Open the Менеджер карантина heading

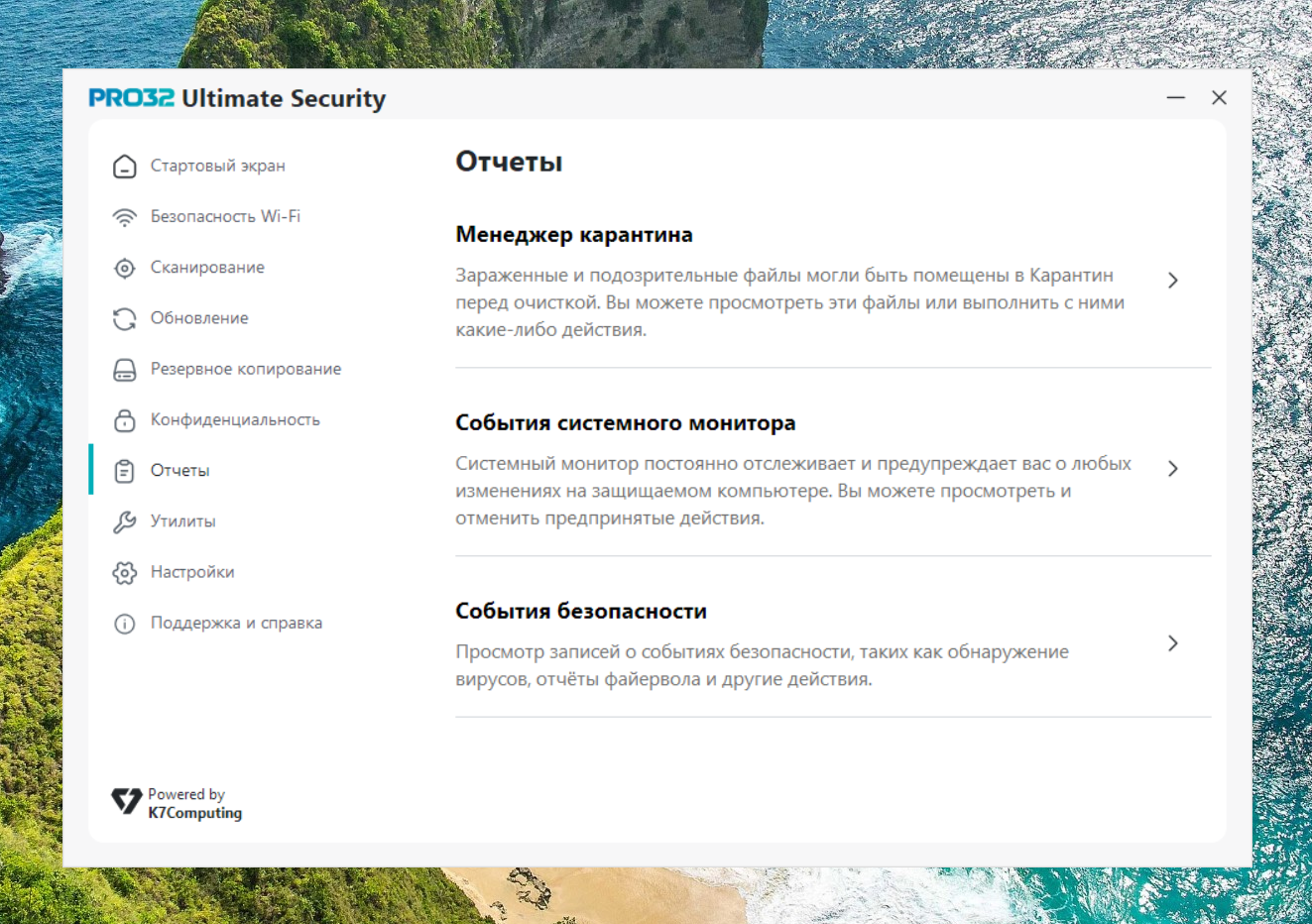574,235
